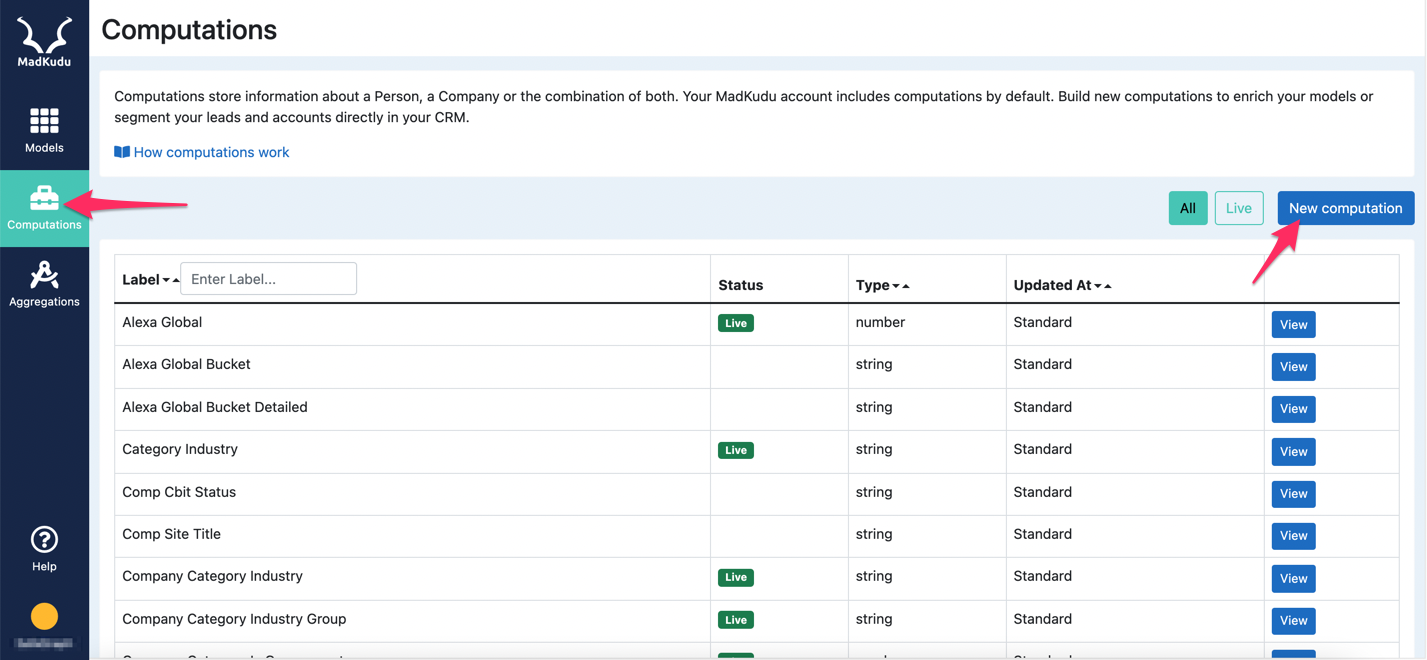The width and height of the screenshot is (1427, 660).
Task: Open Models menu label in sidebar
Action: pos(44,148)
